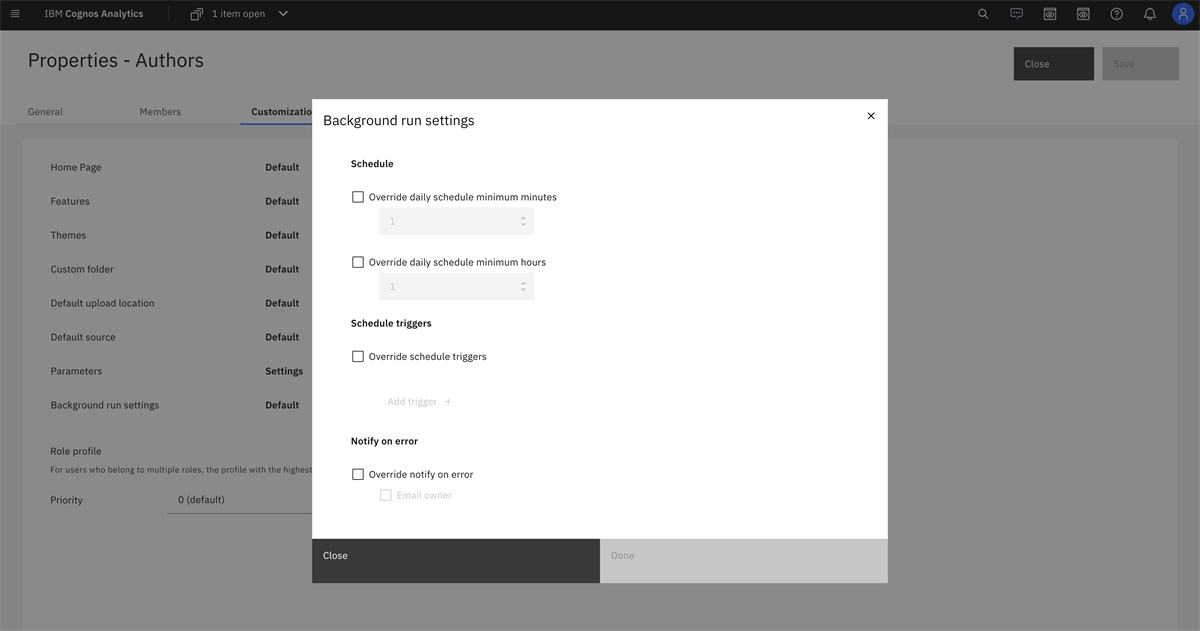Click the minimum minutes number field
1200x631 pixels.
click(x=456, y=221)
